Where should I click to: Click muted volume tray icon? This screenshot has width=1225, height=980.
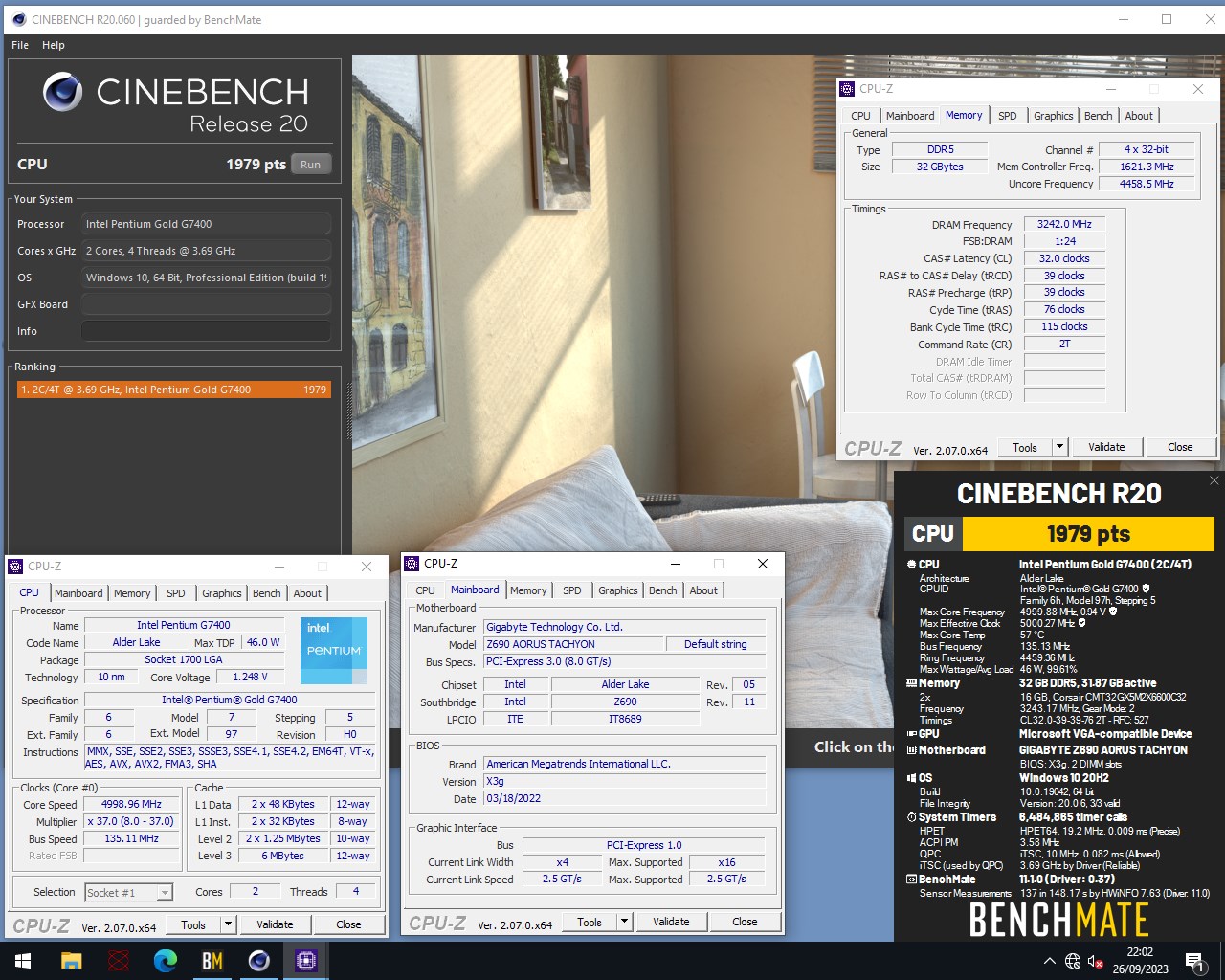[x=1096, y=961]
